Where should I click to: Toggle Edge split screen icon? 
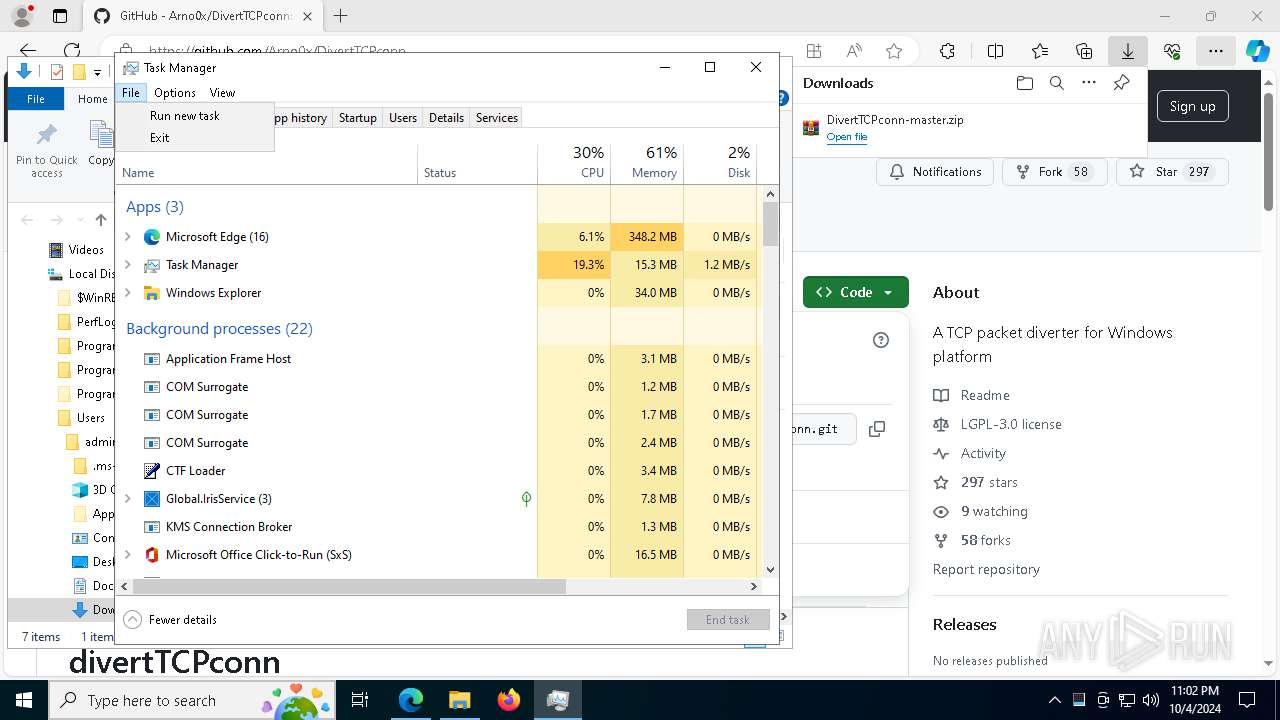click(995, 51)
